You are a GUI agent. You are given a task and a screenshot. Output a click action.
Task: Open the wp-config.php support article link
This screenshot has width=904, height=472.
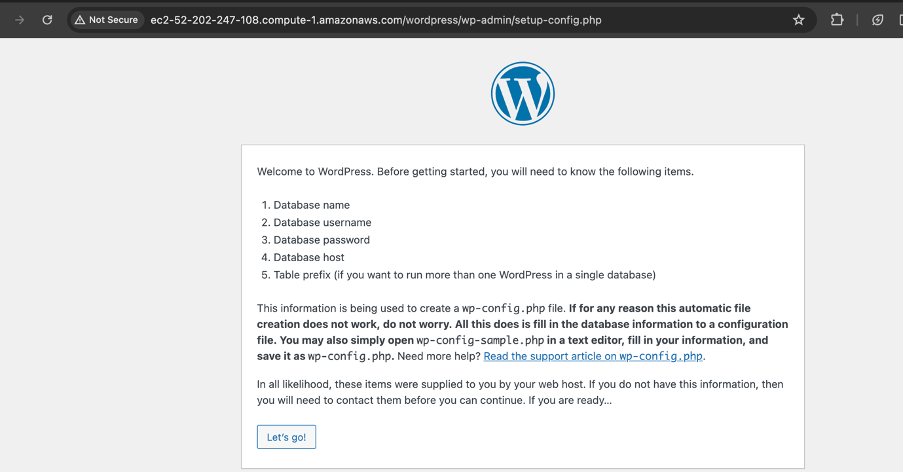tap(594, 356)
